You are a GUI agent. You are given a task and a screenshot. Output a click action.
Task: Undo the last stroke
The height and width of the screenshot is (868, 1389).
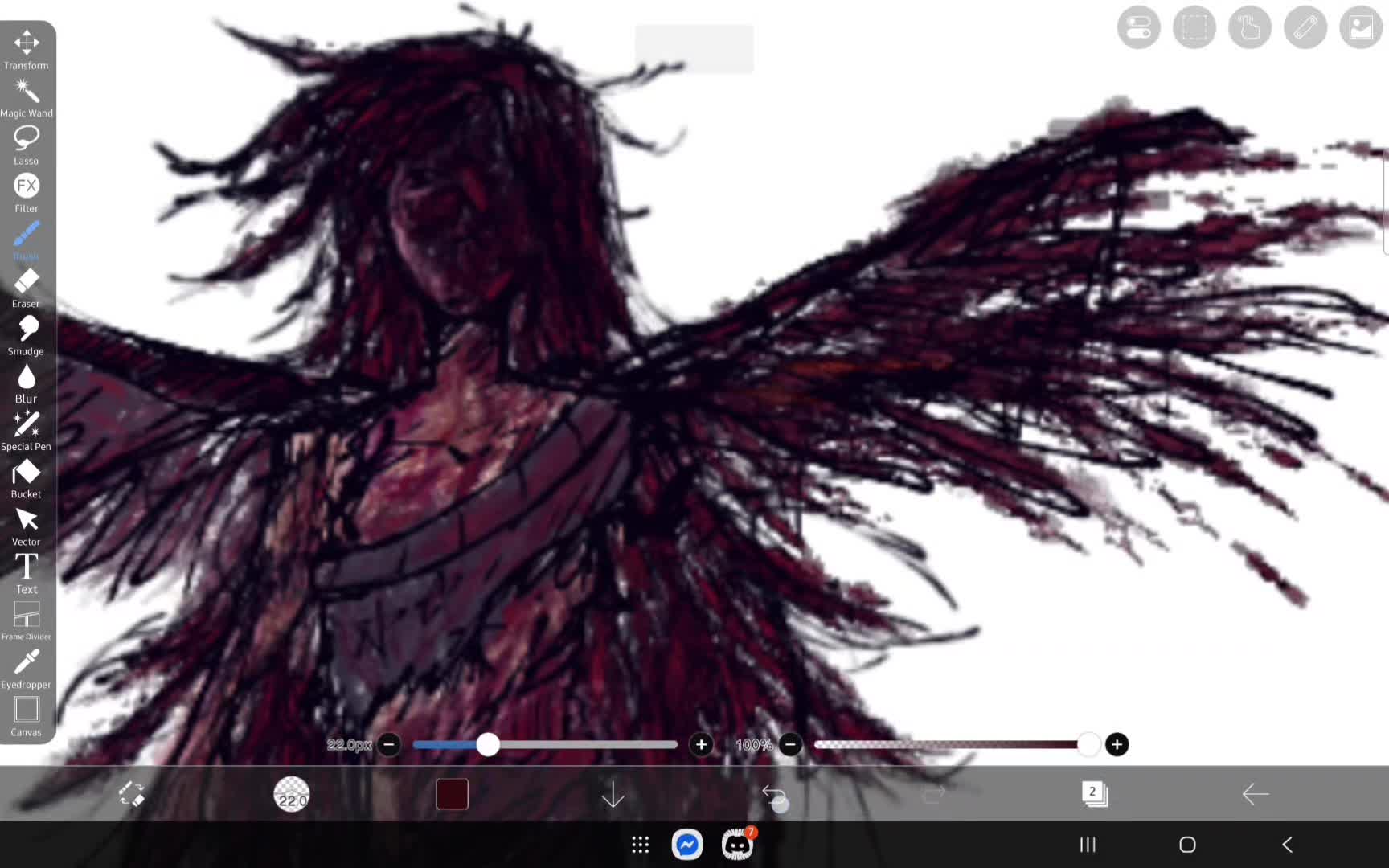(x=773, y=795)
